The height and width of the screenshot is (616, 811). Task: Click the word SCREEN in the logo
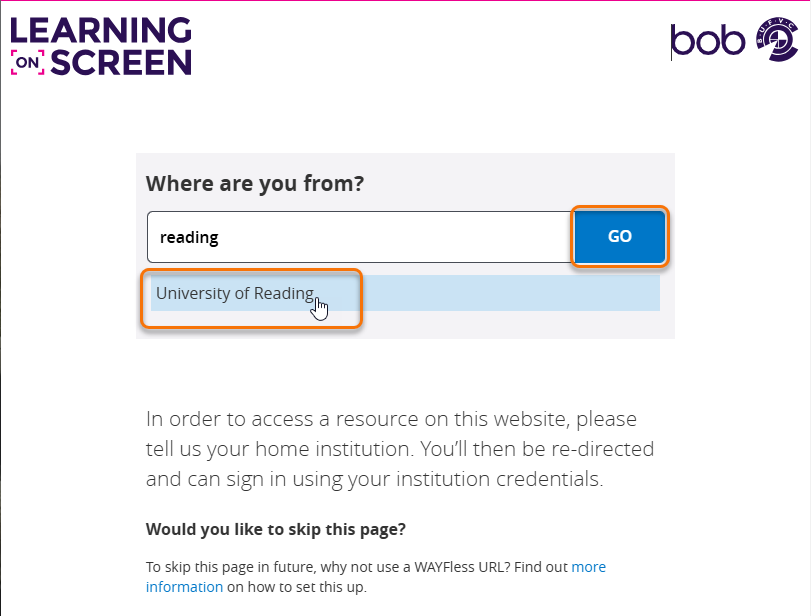tap(121, 63)
